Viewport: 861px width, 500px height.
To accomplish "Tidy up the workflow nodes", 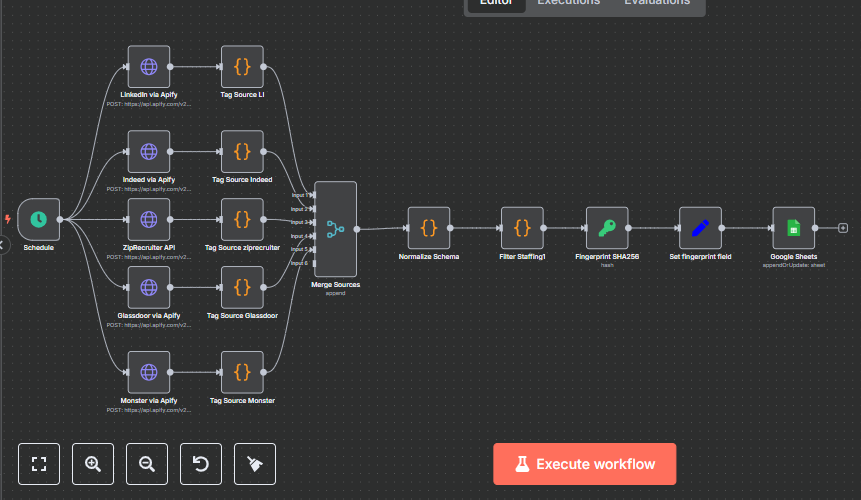I will 255,464.
